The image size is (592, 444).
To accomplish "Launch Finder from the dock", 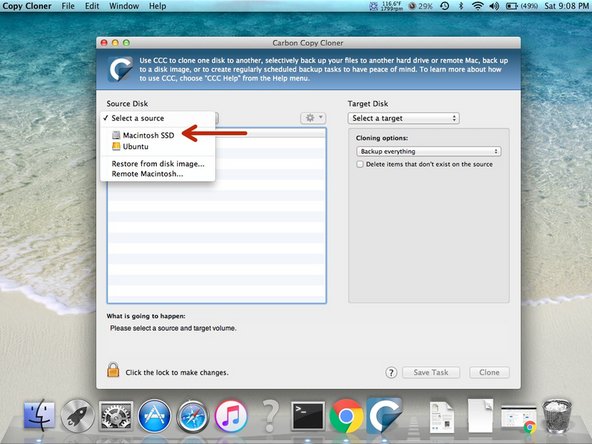I will pos(39,416).
